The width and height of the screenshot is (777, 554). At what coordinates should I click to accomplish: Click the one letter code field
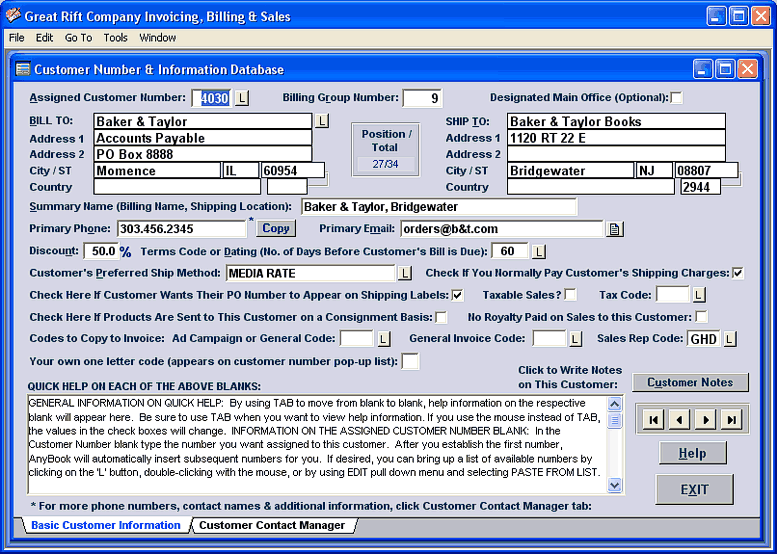point(410,361)
